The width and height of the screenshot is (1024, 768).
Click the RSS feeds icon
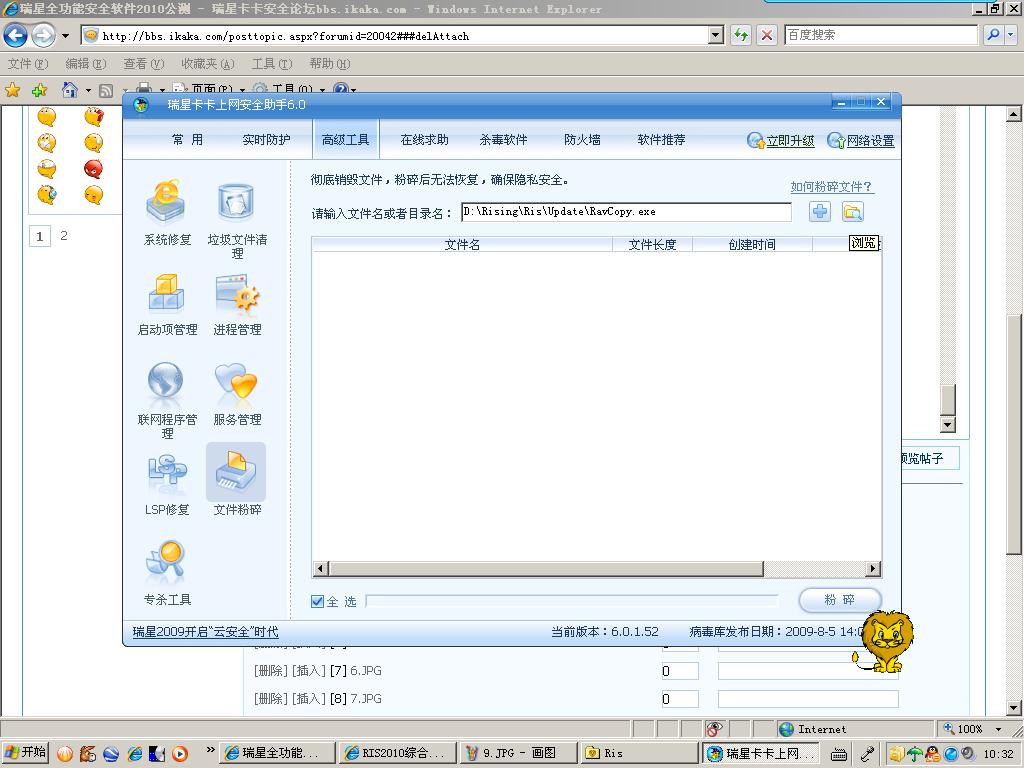click(106, 91)
